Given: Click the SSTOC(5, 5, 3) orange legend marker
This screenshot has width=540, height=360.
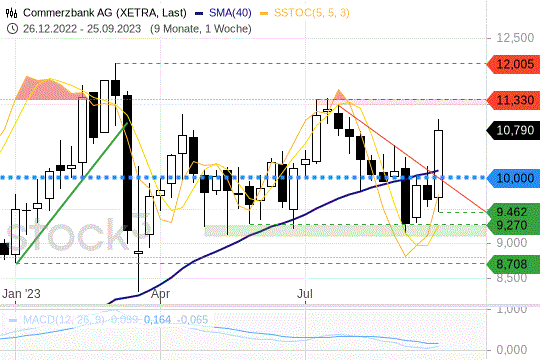Looking at the screenshot, I should point(264,13).
